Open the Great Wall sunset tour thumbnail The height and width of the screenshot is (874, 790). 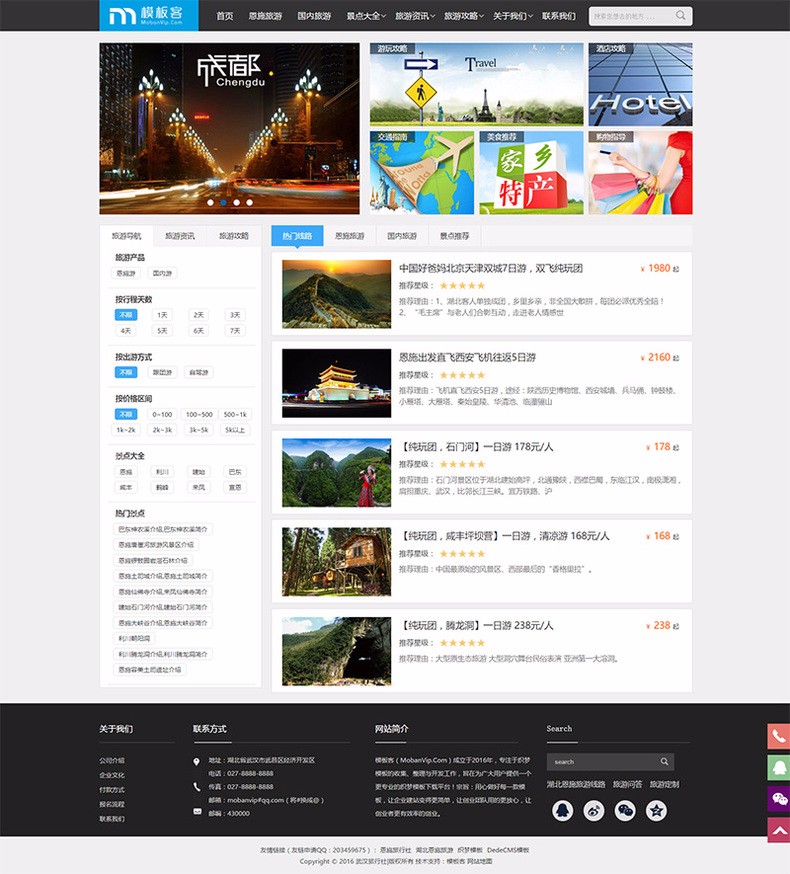coord(337,294)
